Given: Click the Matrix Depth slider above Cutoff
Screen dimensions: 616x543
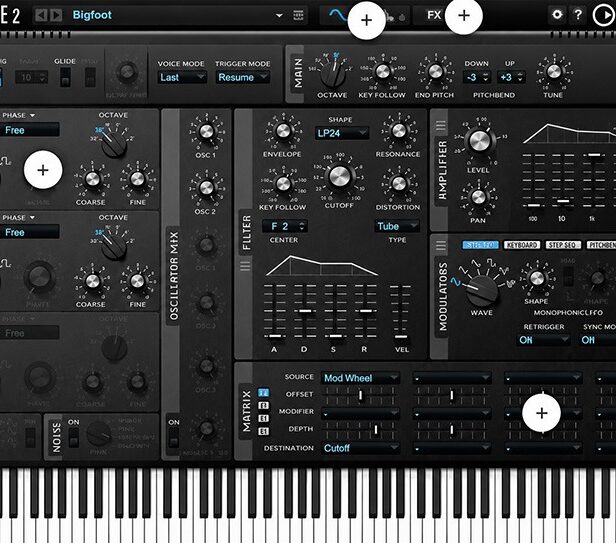Looking at the screenshot, I should (x=359, y=430).
